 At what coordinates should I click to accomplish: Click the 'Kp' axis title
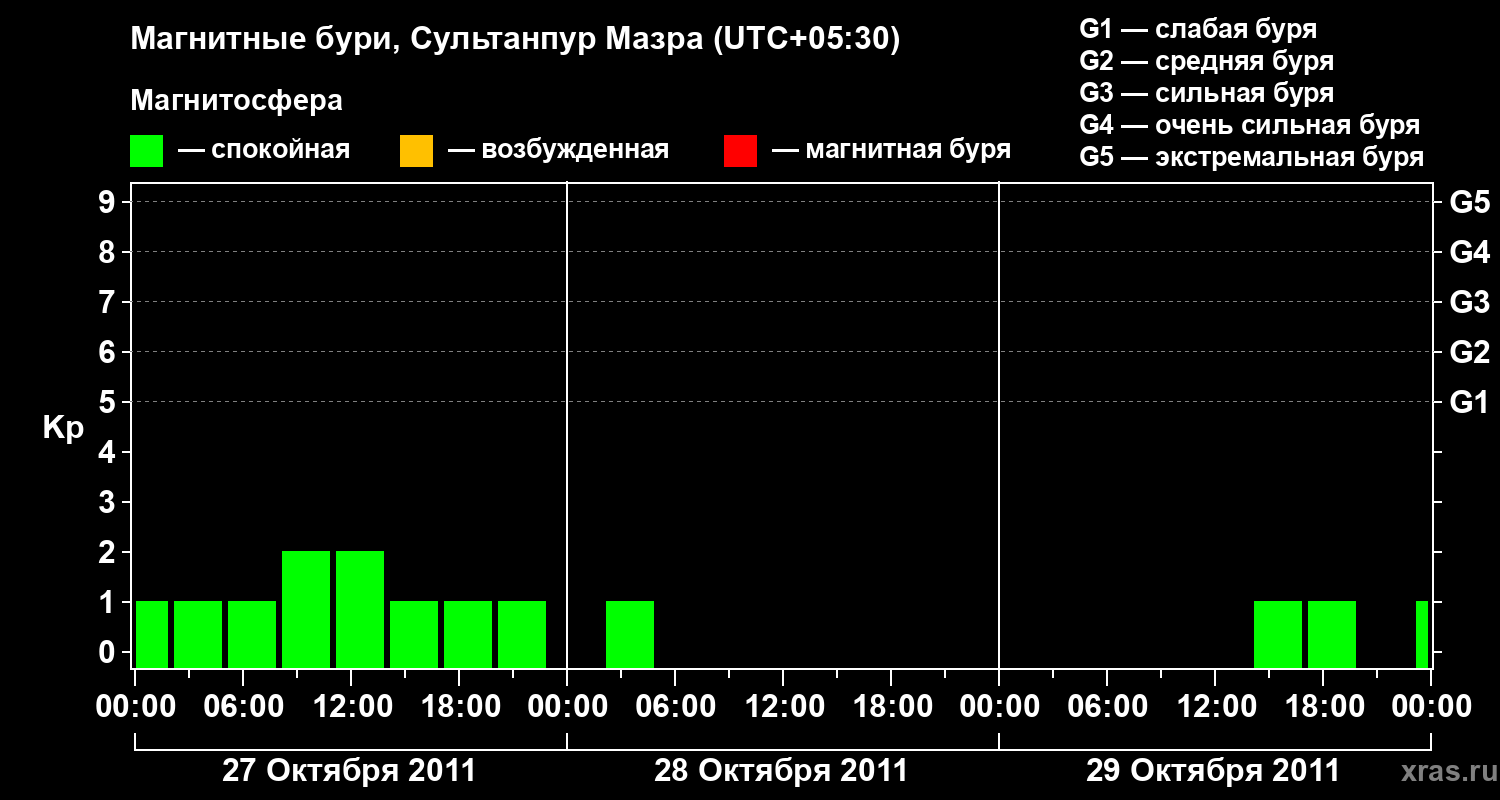63,429
